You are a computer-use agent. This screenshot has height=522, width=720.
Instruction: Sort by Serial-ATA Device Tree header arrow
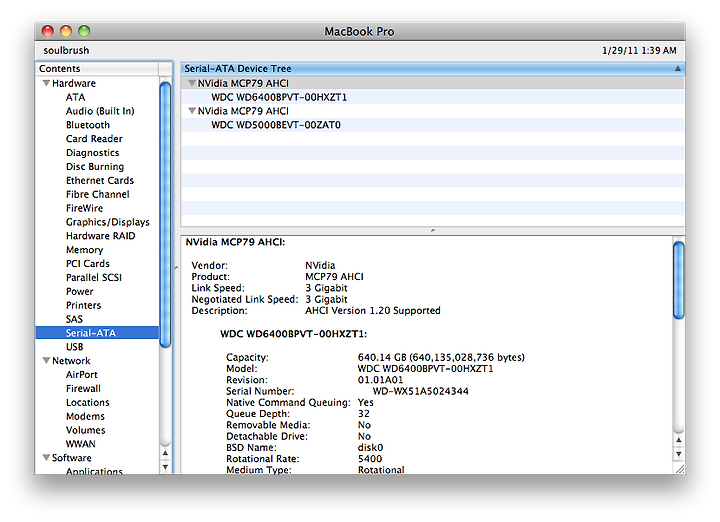tap(677, 68)
